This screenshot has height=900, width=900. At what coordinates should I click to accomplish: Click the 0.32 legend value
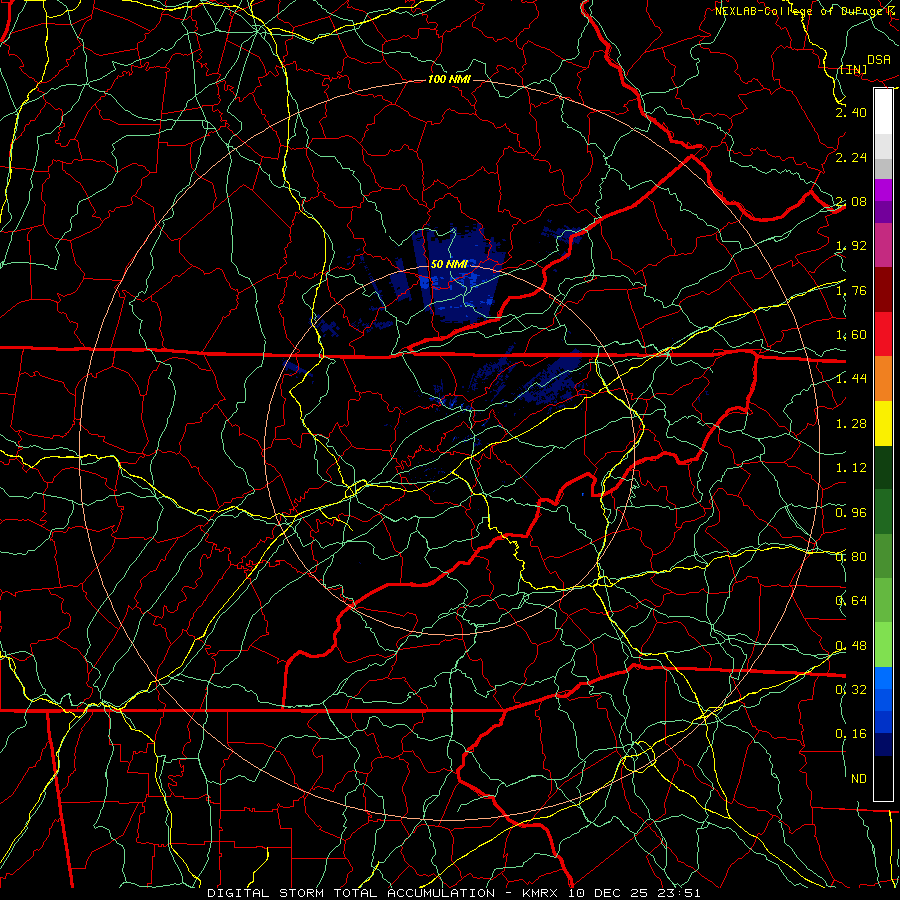(851, 690)
